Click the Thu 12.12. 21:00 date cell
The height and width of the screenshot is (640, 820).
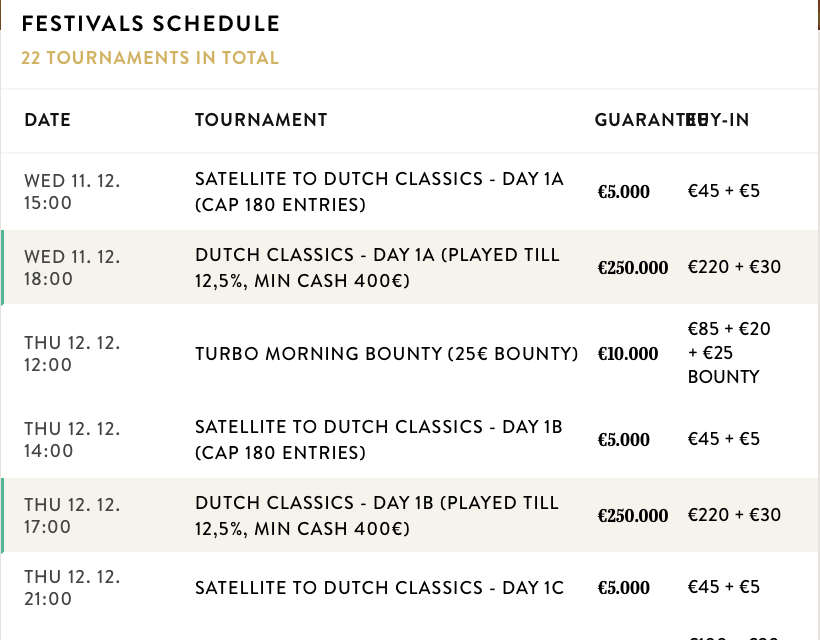[72, 588]
